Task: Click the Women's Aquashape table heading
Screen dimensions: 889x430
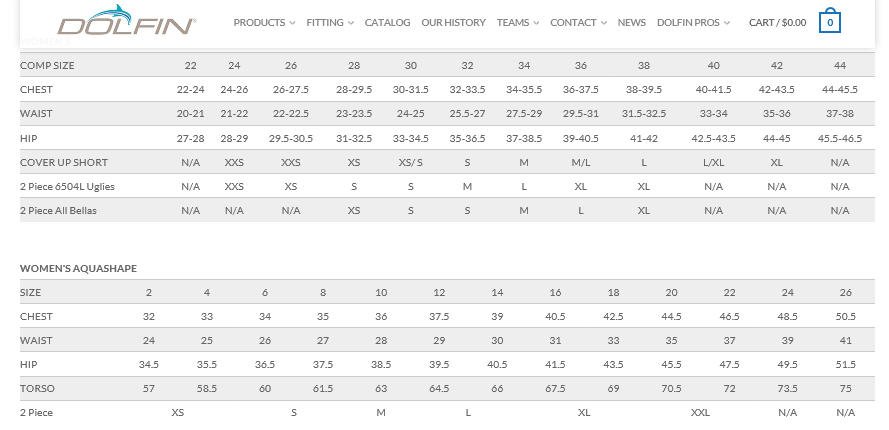Action: (78, 268)
